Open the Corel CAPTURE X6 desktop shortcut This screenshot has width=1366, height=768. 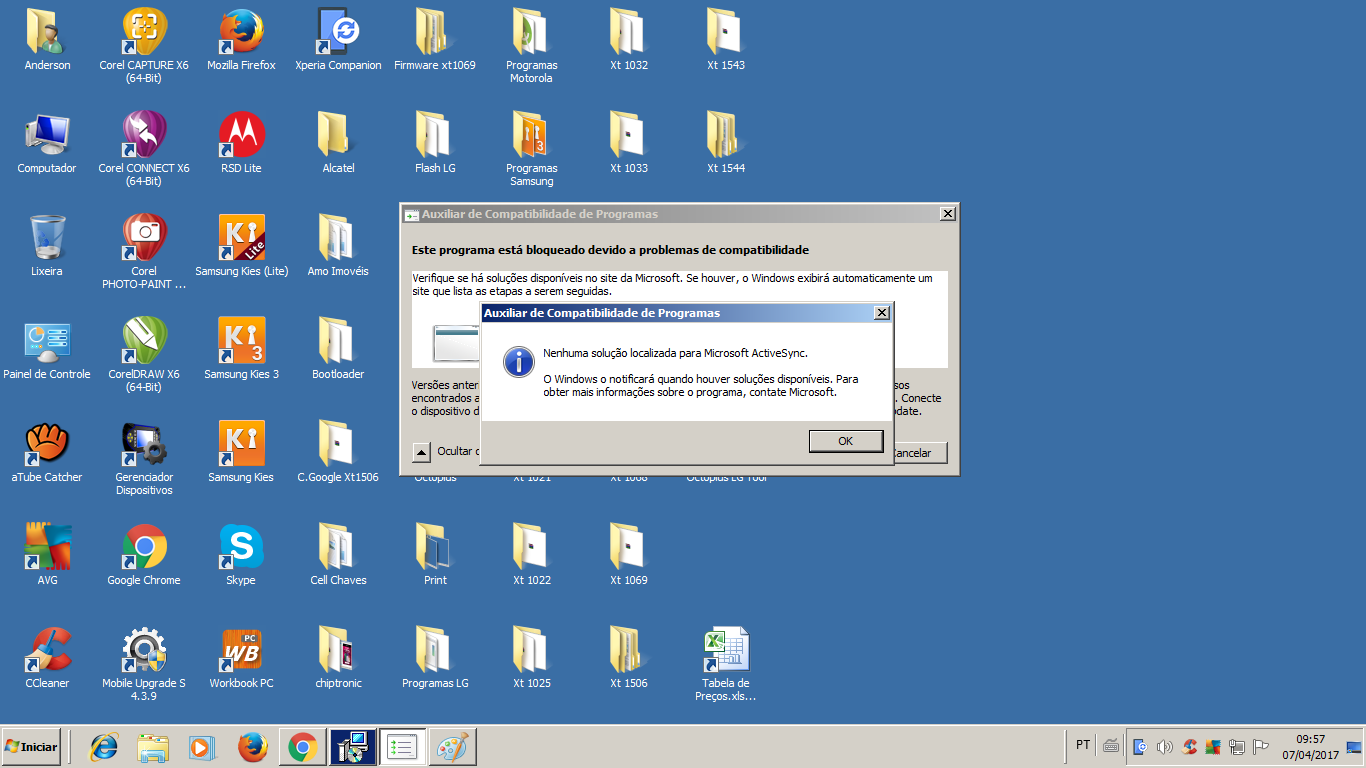point(144,45)
